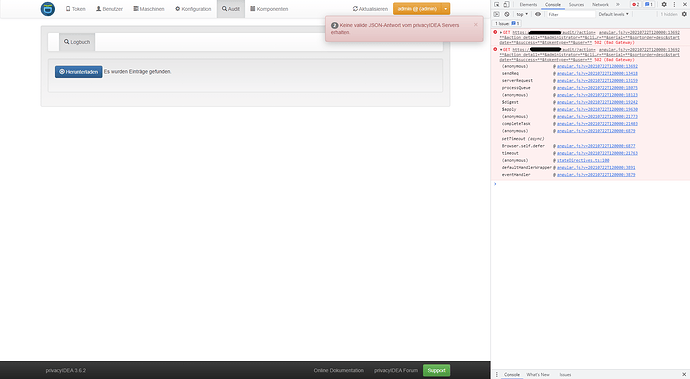Open the timeout source link
The width and height of the screenshot is (690, 379).
pos(597,153)
